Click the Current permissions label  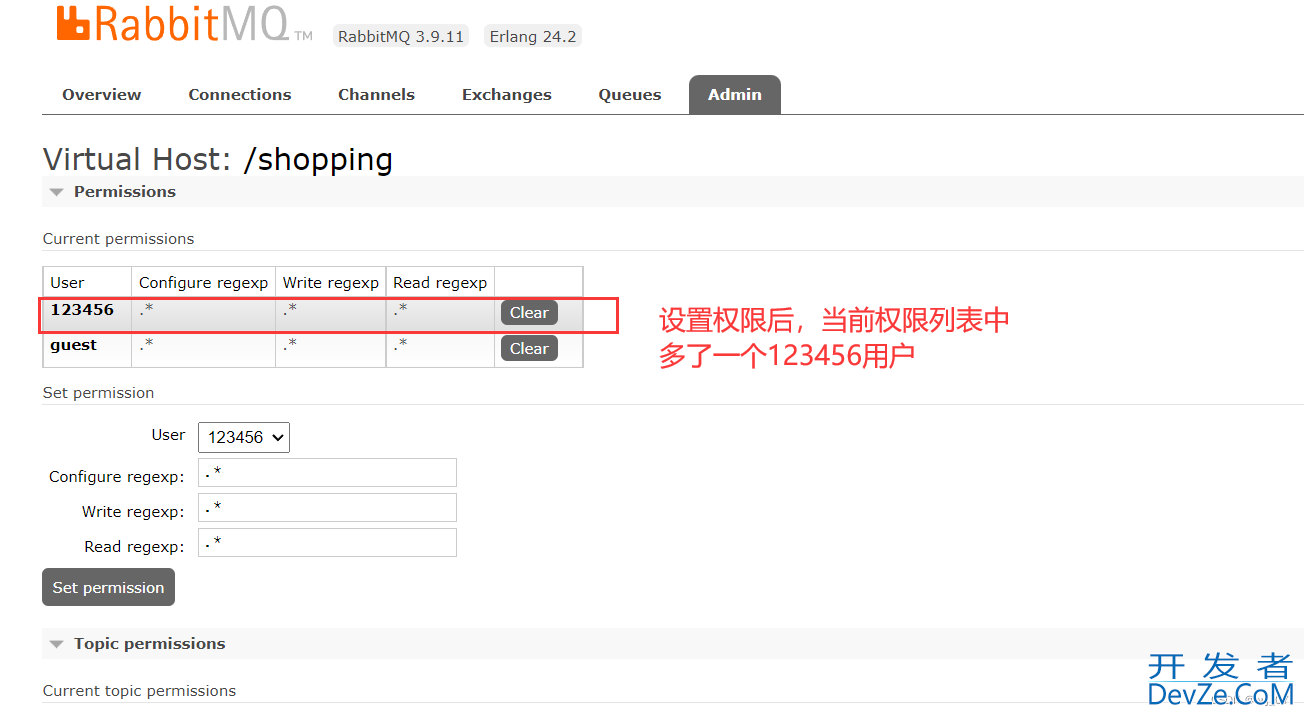coord(119,239)
